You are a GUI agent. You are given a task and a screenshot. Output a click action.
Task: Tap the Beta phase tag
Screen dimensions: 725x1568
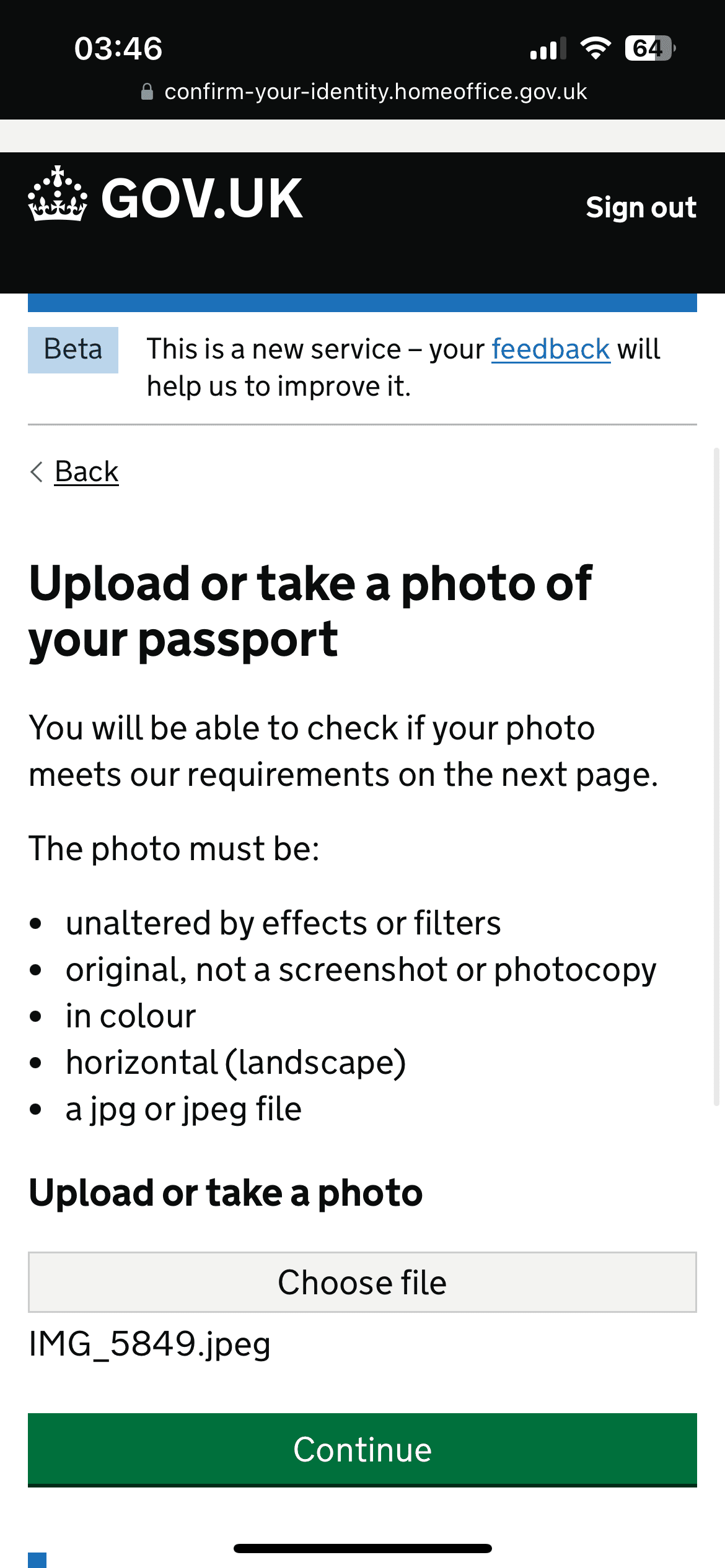pos(73,350)
